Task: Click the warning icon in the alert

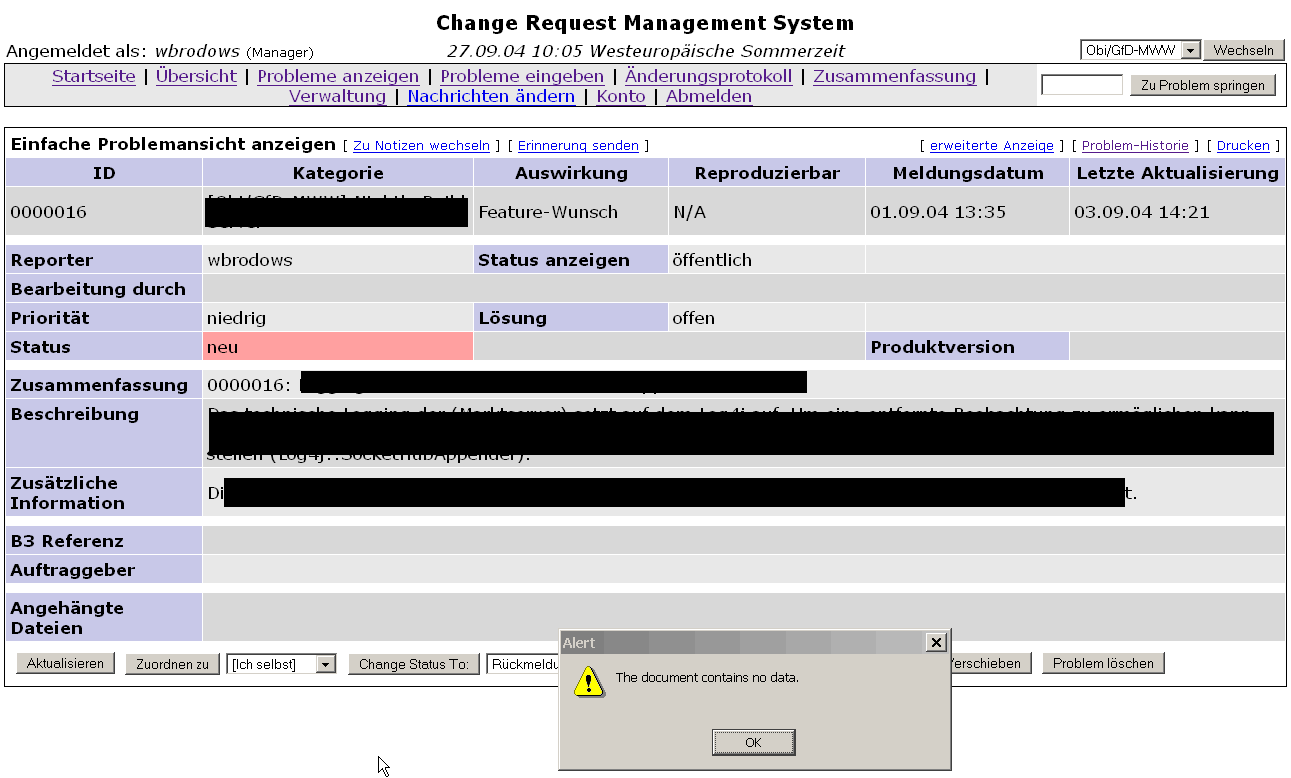Action: (589, 681)
